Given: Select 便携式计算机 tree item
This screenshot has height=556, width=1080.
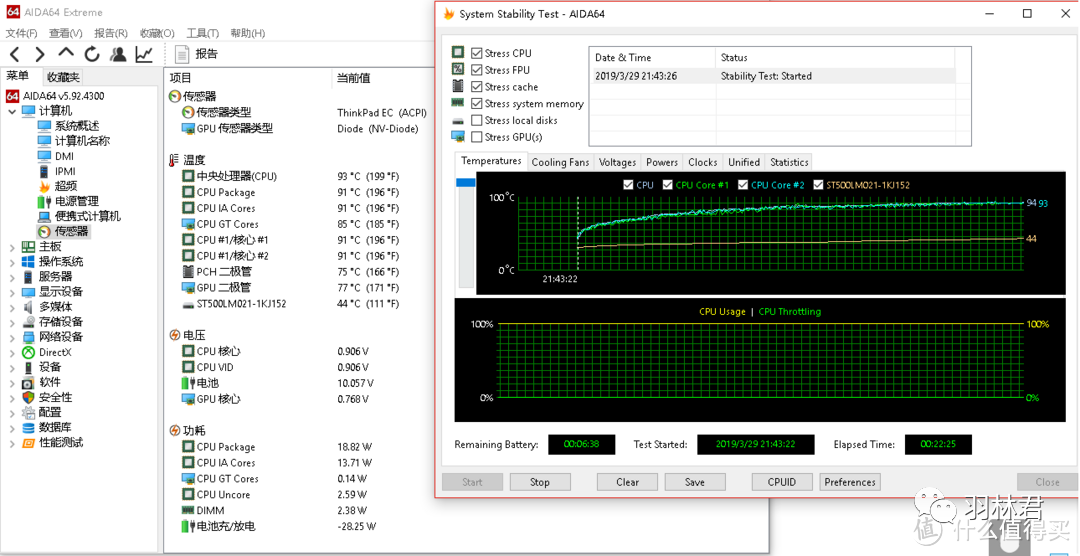Looking at the screenshot, I should (87, 216).
